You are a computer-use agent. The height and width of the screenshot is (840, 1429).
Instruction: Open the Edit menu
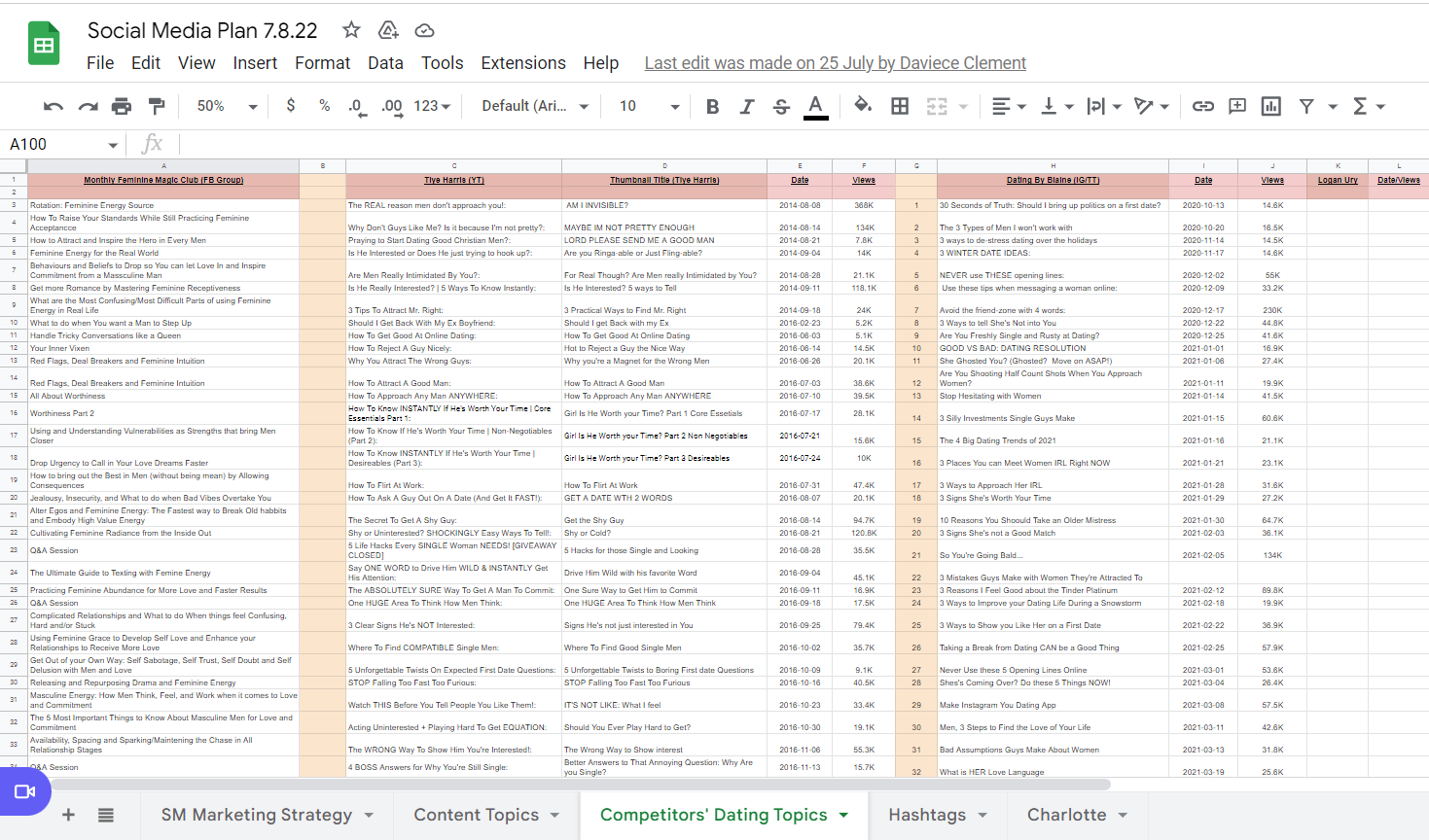point(146,63)
